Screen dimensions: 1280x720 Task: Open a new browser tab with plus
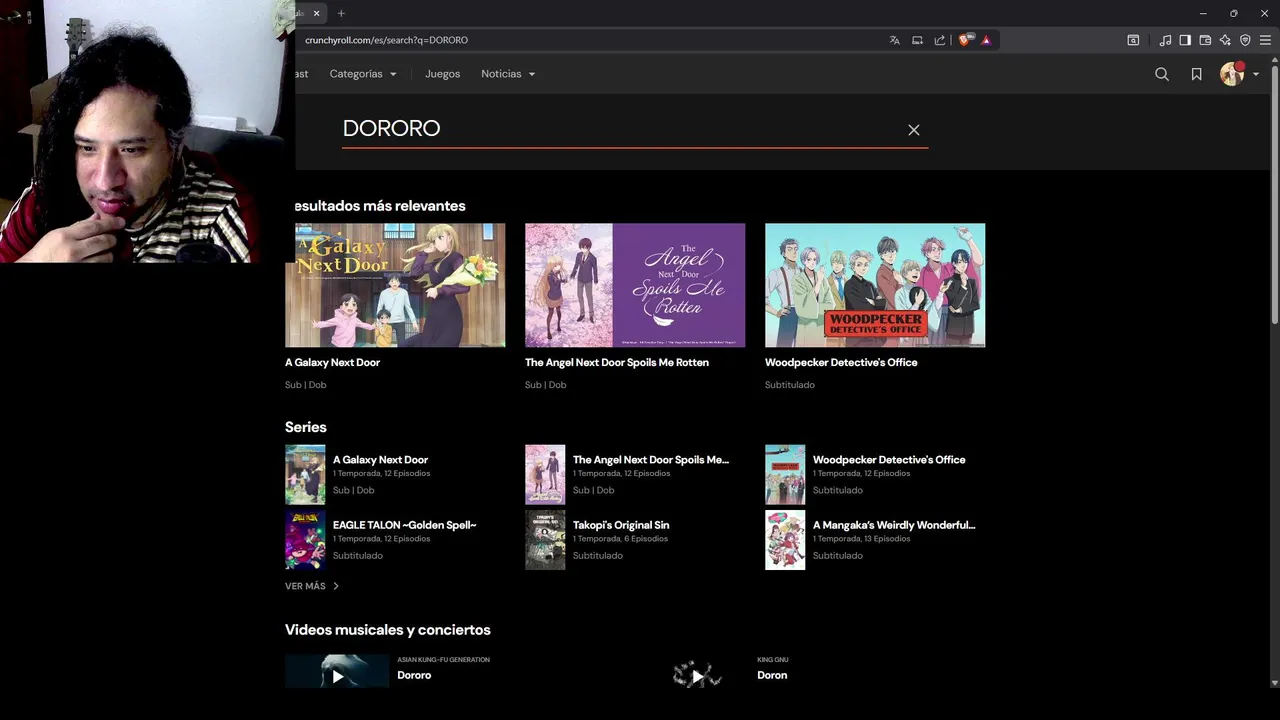tap(341, 13)
